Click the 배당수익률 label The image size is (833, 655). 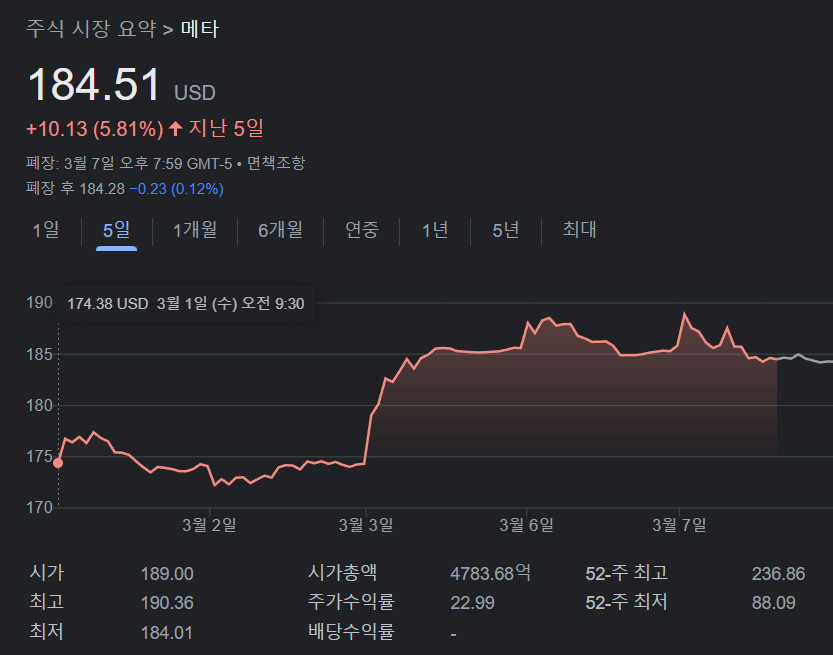pyautogui.click(x=351, y=632)
